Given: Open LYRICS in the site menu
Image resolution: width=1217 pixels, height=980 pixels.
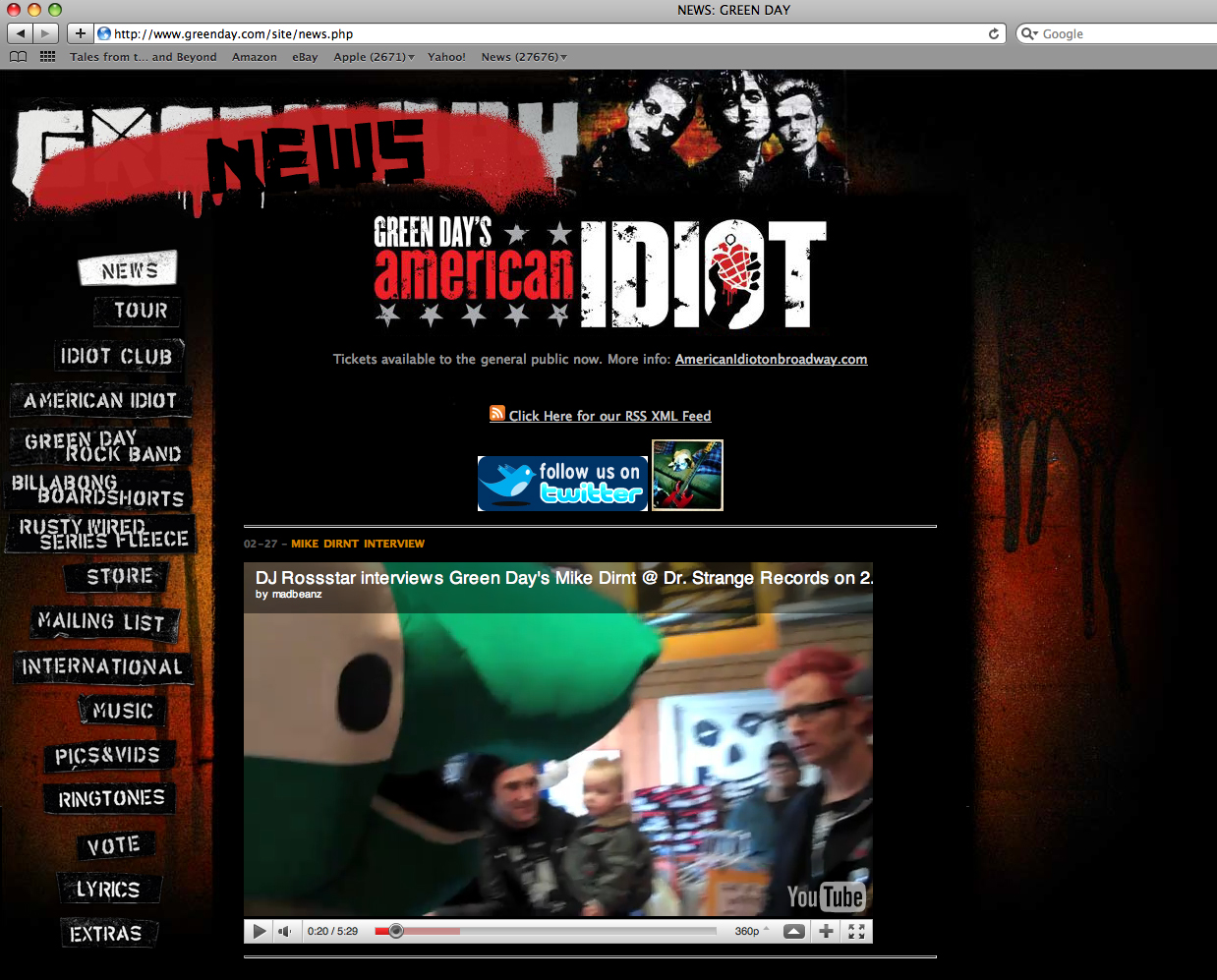Looking at the screenshot, I should pos(109,890).
